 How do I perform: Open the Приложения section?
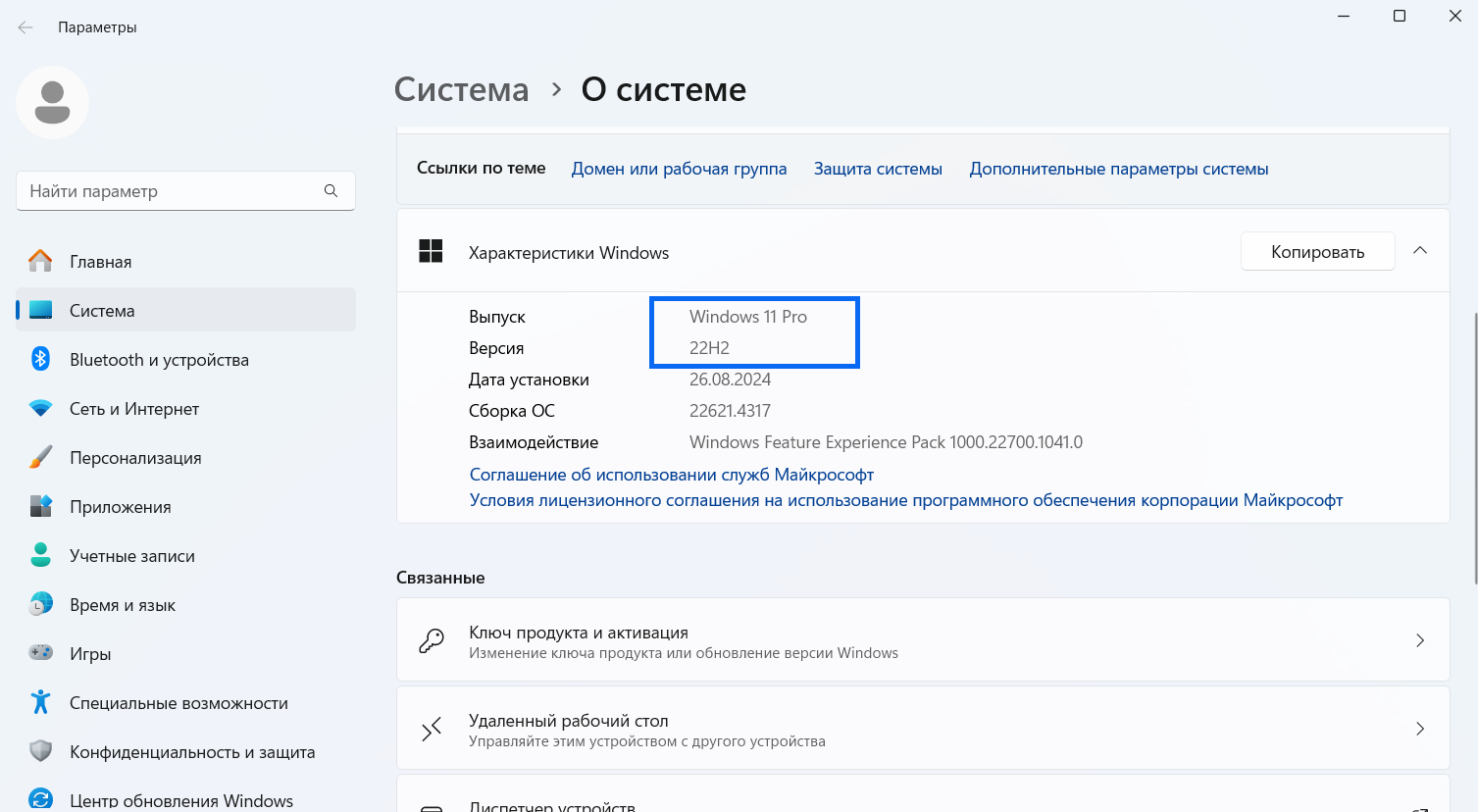[120, 506]
